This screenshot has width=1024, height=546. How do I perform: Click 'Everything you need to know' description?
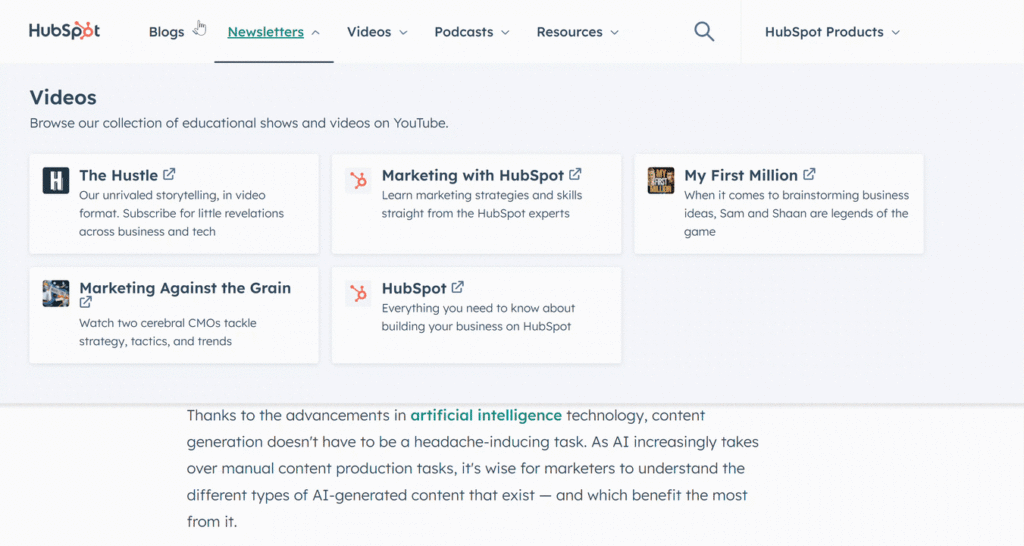478,317
